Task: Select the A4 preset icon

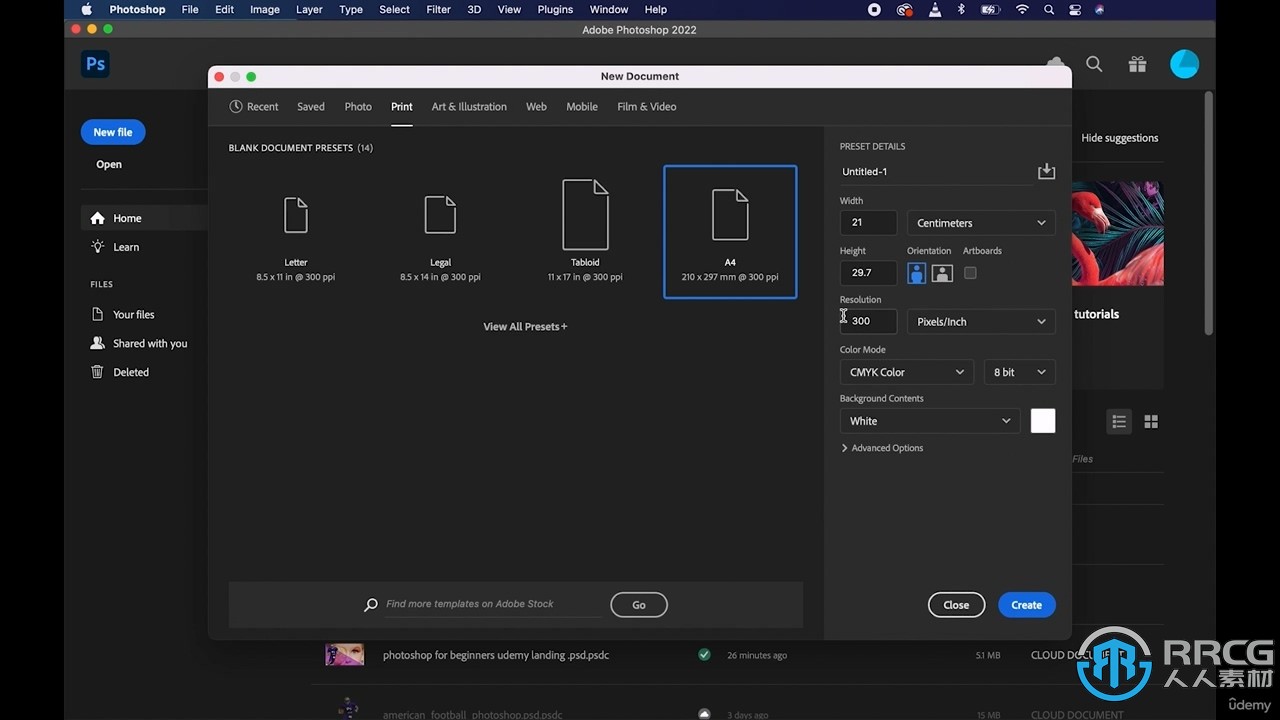Action: [730, 215]
